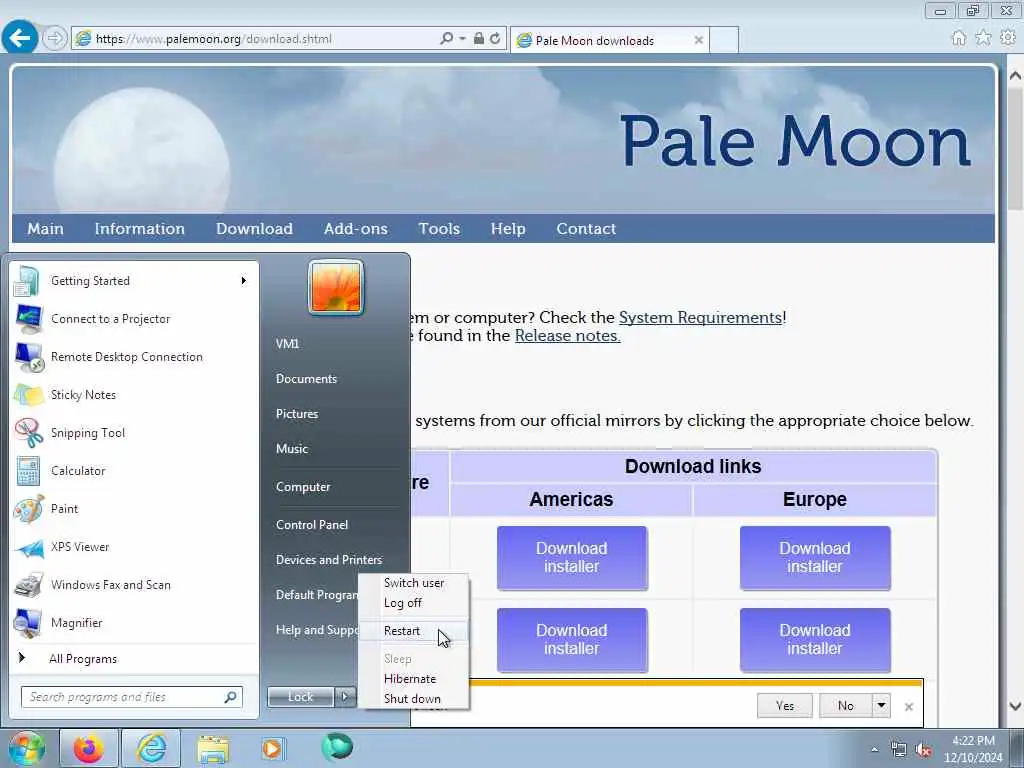Switch to Internet Explorer in the taskbar
The height and width of the screenshot is (768, 1024).
151,748
